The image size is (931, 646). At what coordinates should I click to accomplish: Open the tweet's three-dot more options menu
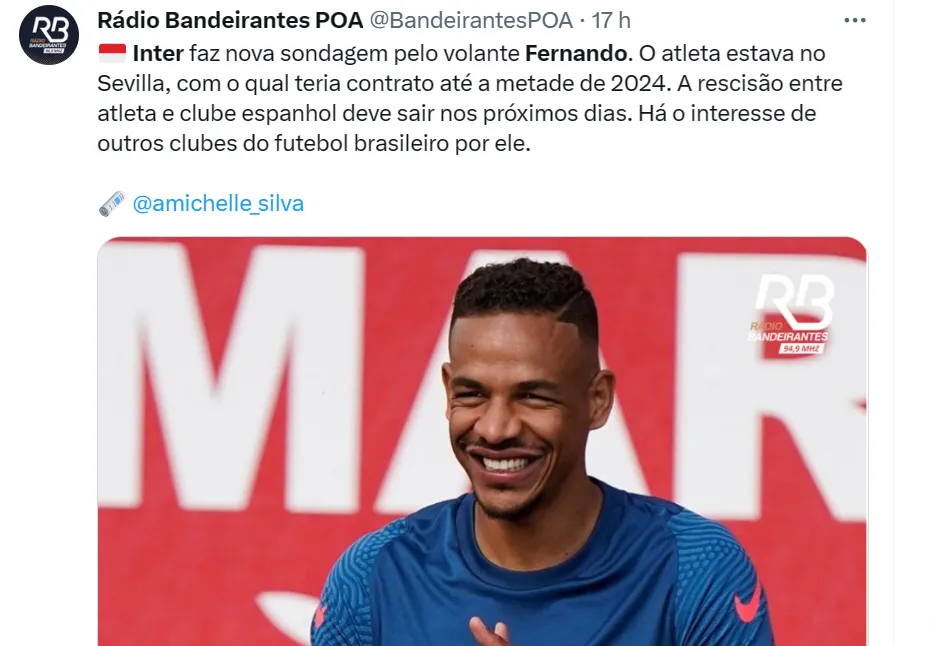pos(854,21)
